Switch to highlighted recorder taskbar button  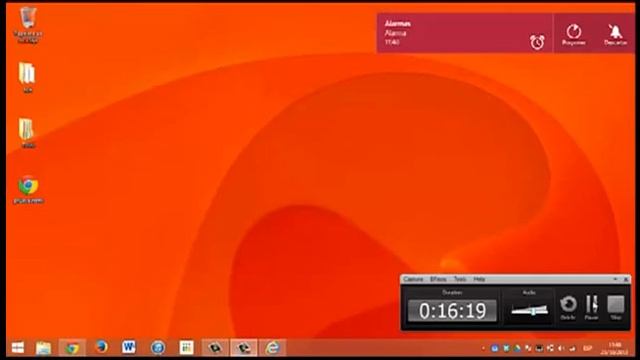click(x=244, y=348)
